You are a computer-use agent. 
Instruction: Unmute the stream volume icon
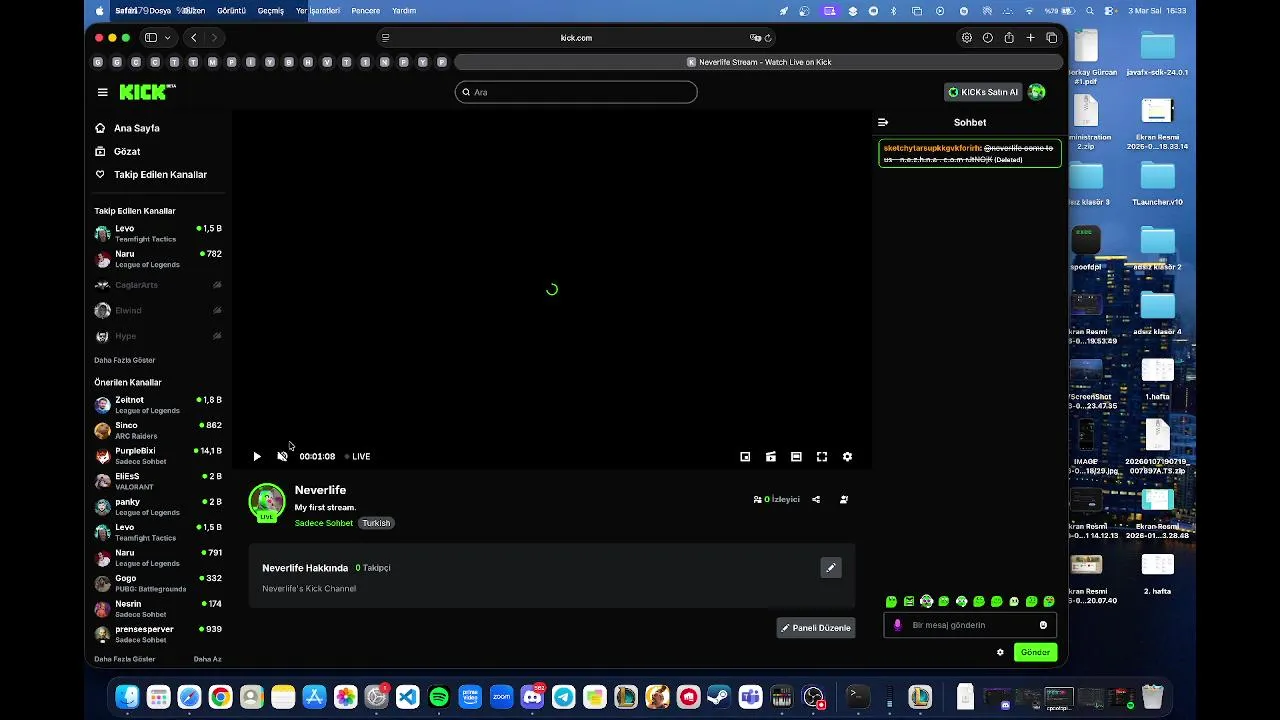click(x=282, y=456)
